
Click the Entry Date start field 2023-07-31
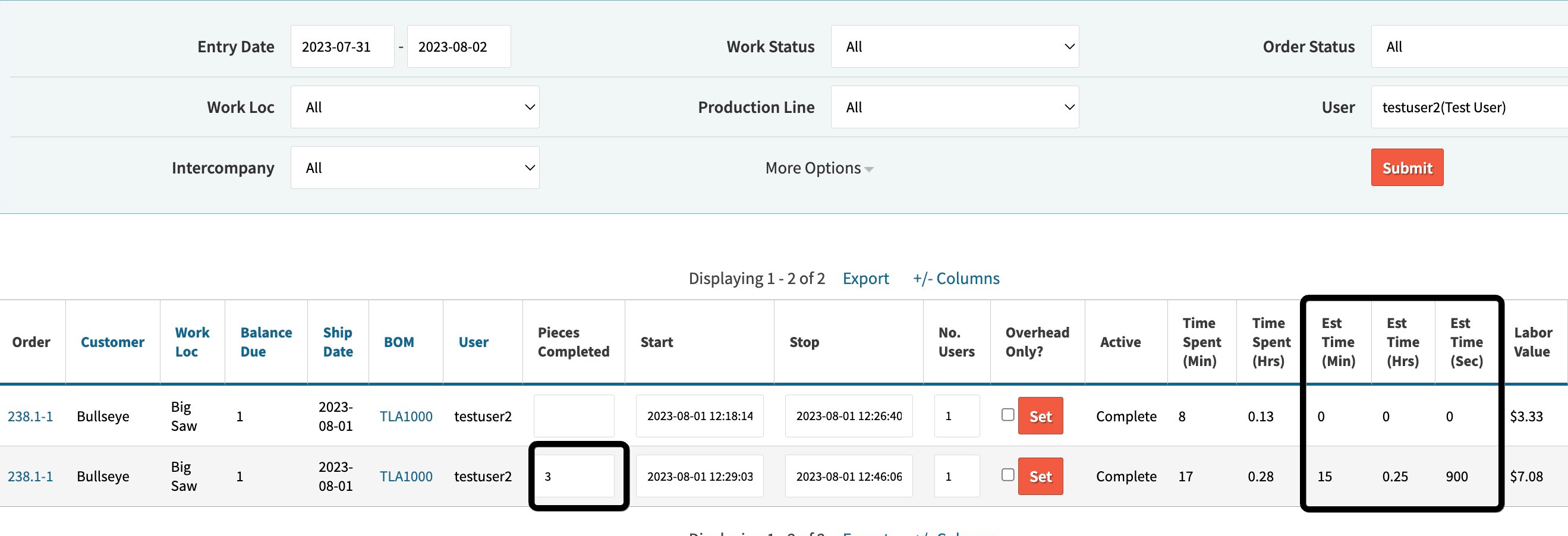coord(342,47)
